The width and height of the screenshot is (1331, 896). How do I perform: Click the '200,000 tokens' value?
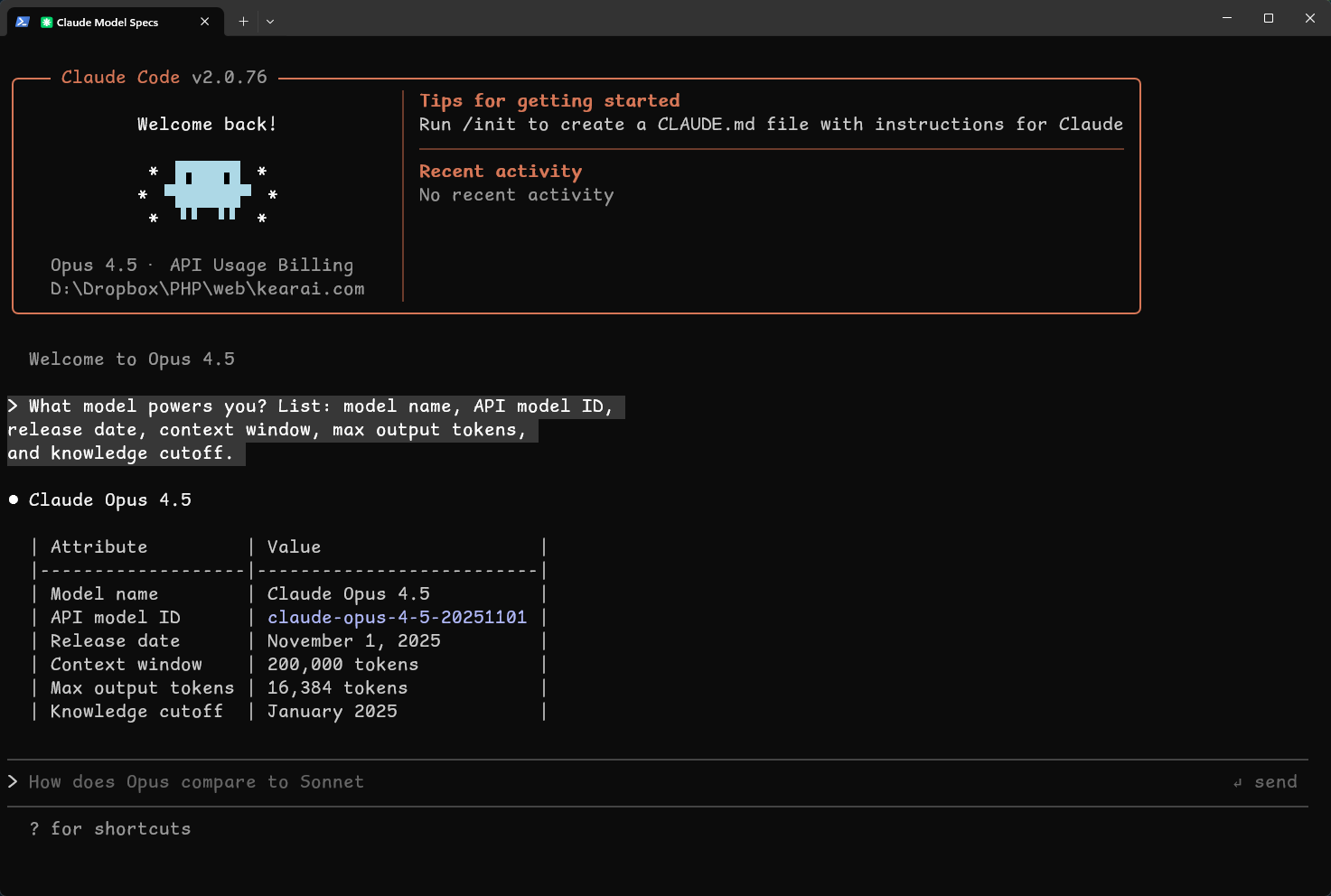tap(343, 665)
